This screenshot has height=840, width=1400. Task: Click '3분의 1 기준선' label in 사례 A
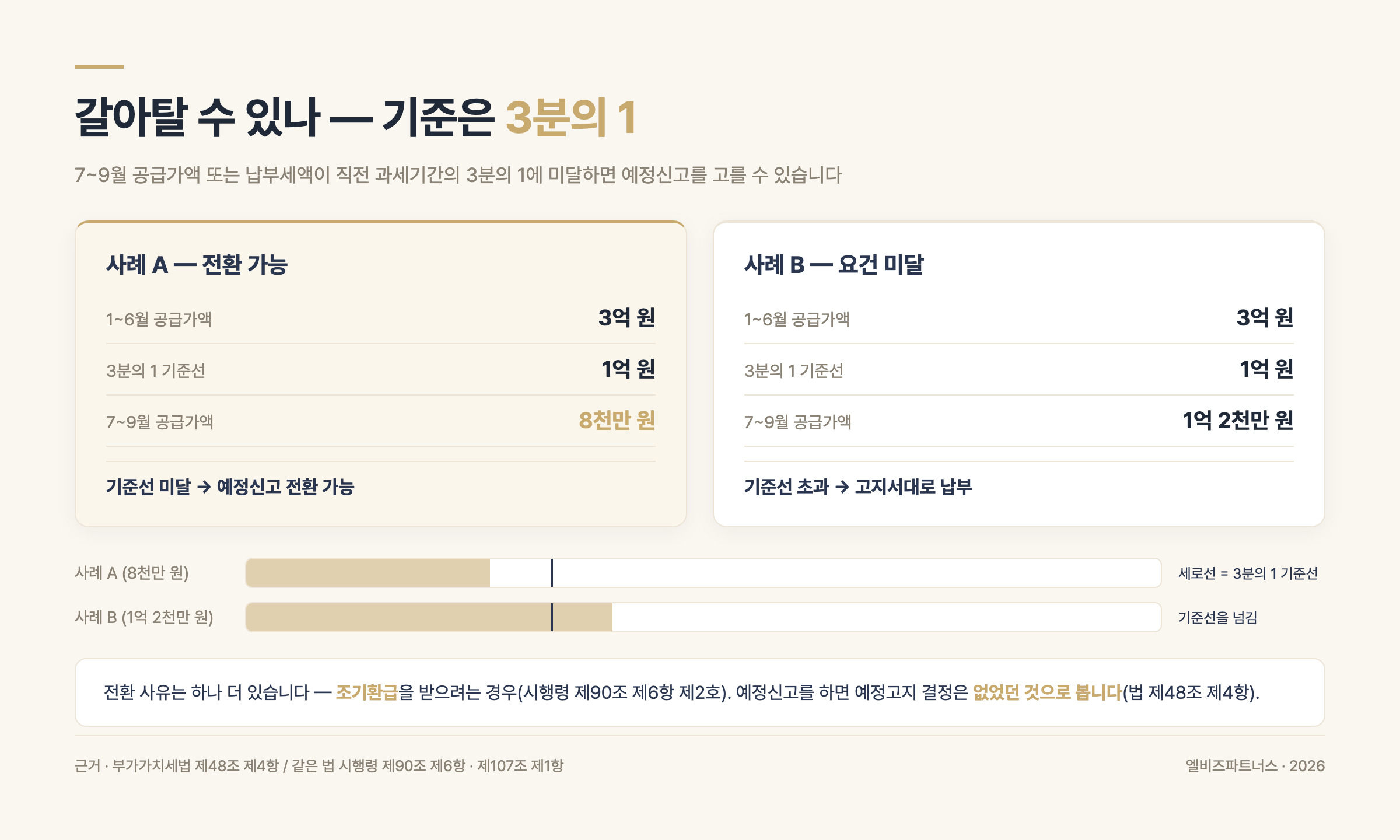156,370
